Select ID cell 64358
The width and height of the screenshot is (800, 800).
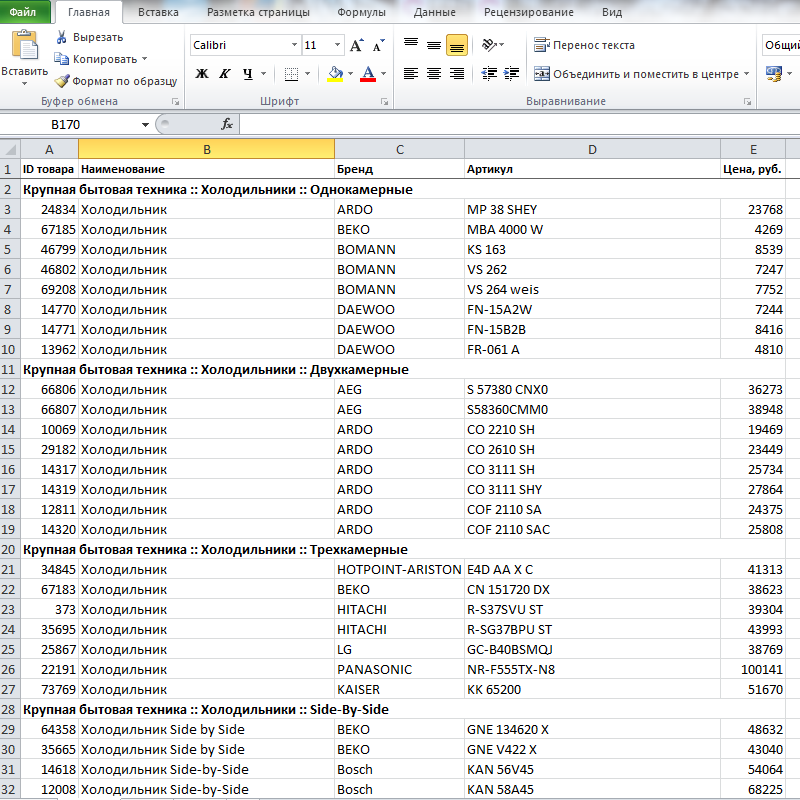point(49,730)
